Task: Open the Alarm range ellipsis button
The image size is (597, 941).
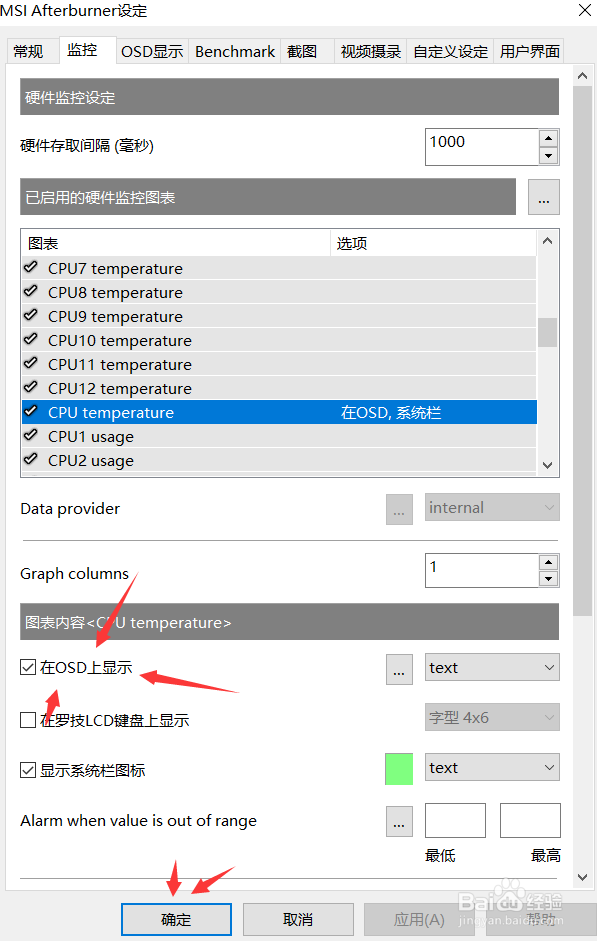Action: click(399, 822)
